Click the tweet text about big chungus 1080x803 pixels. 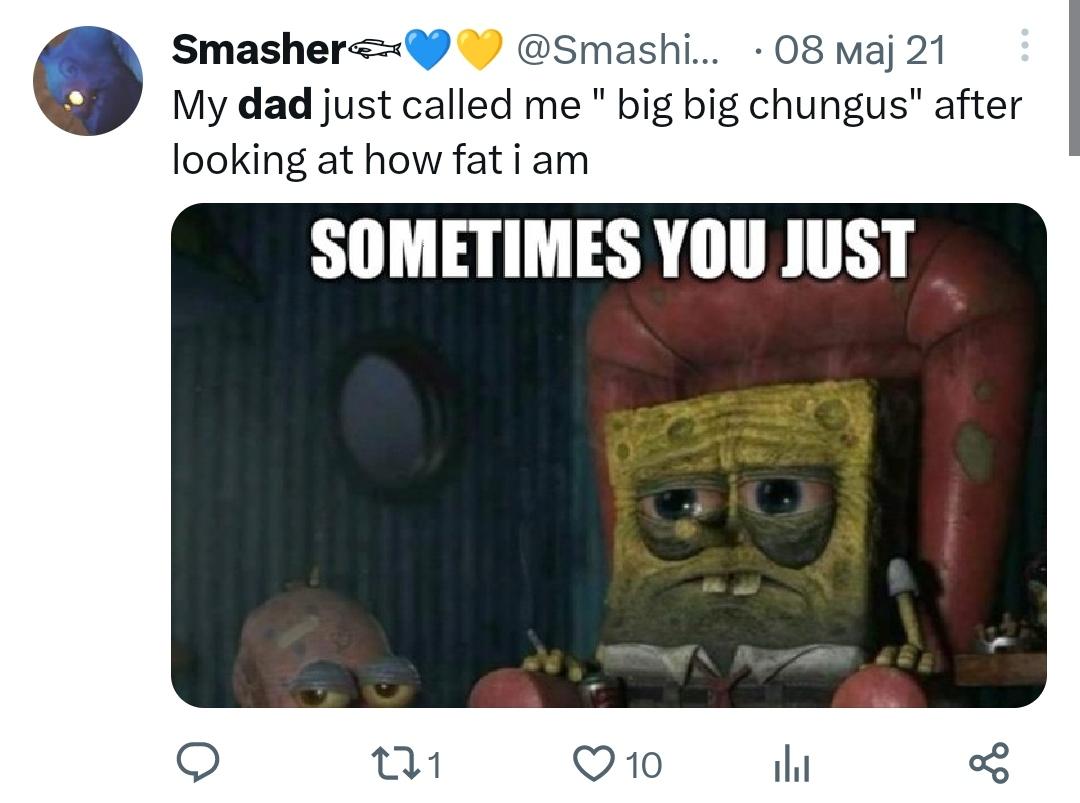tap(596, 132)
